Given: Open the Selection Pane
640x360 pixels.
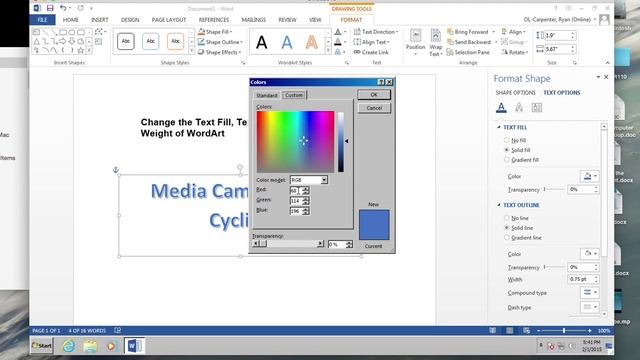Looking at the screenshot, I should [468, 52].
